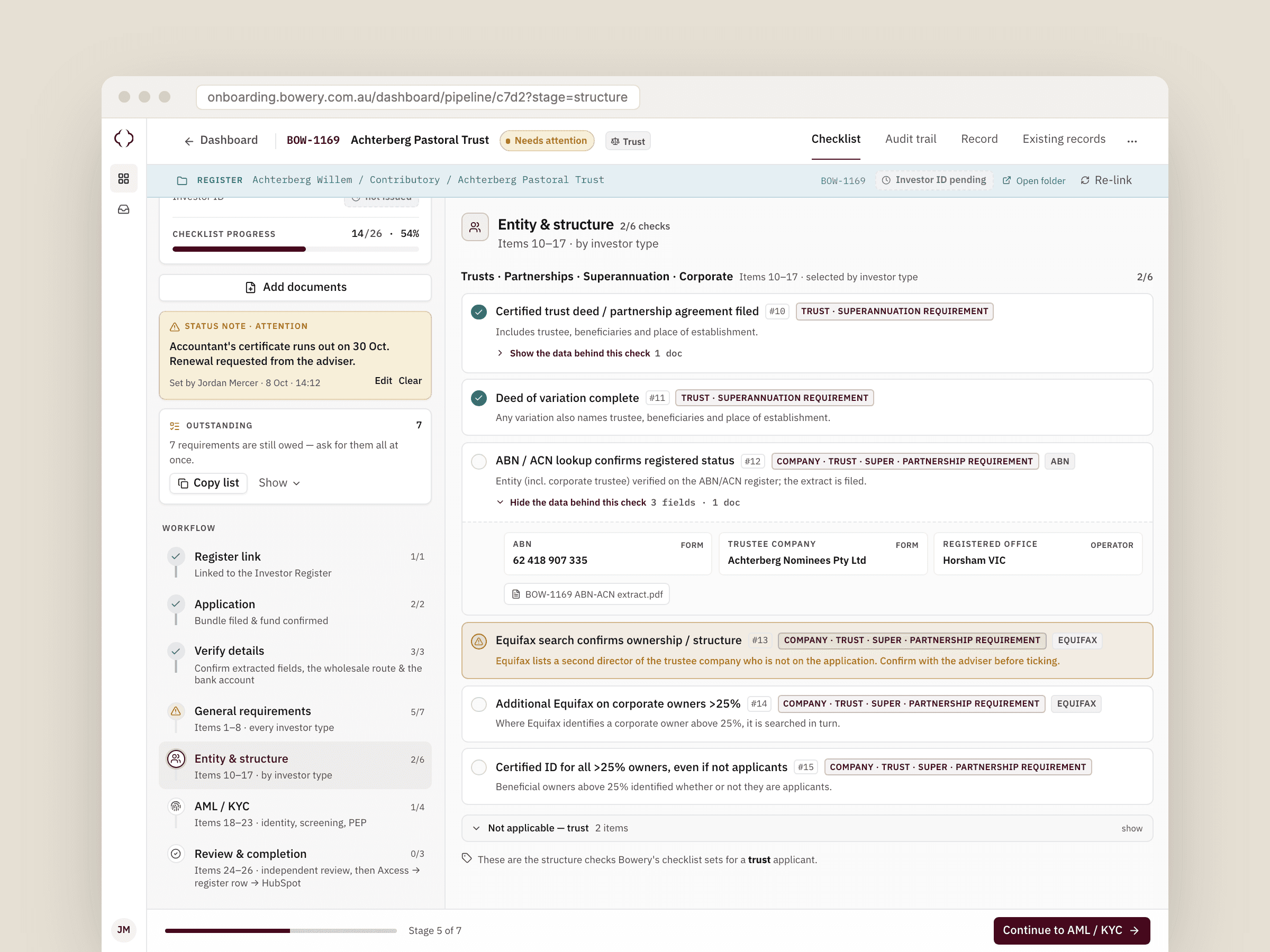Screen dimensions: 1270x952
Task: Click the Bowery logo icon in sidebar
Action: click(x=123, y=138)
